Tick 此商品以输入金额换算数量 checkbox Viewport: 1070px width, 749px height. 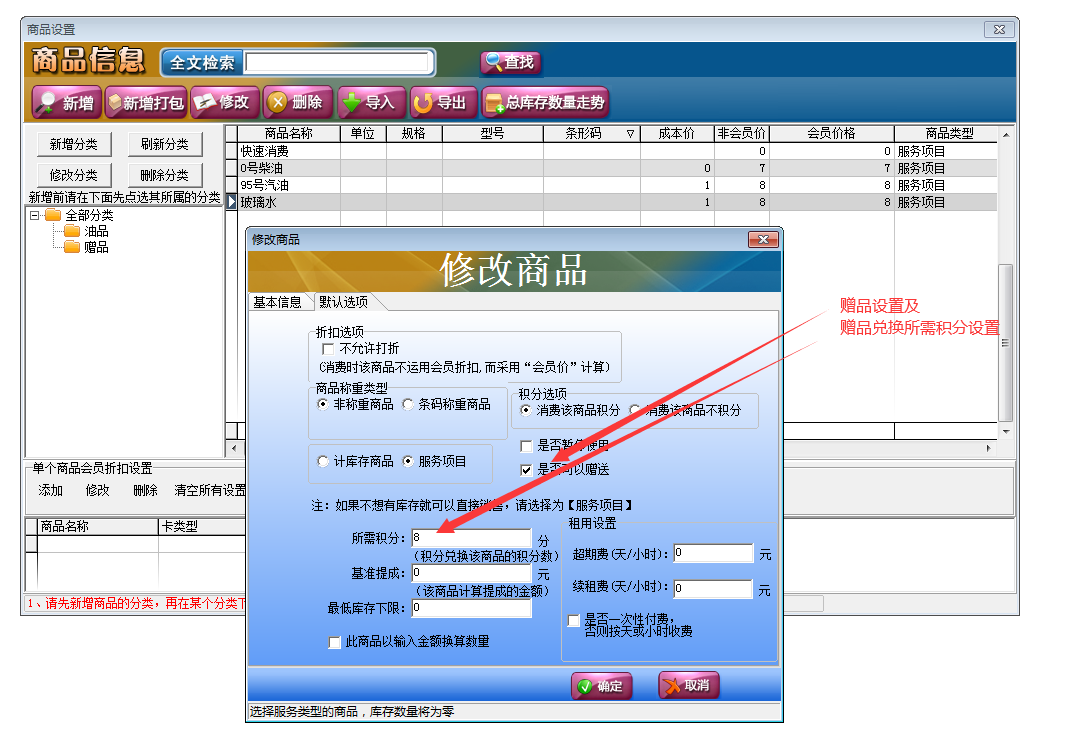335,642
